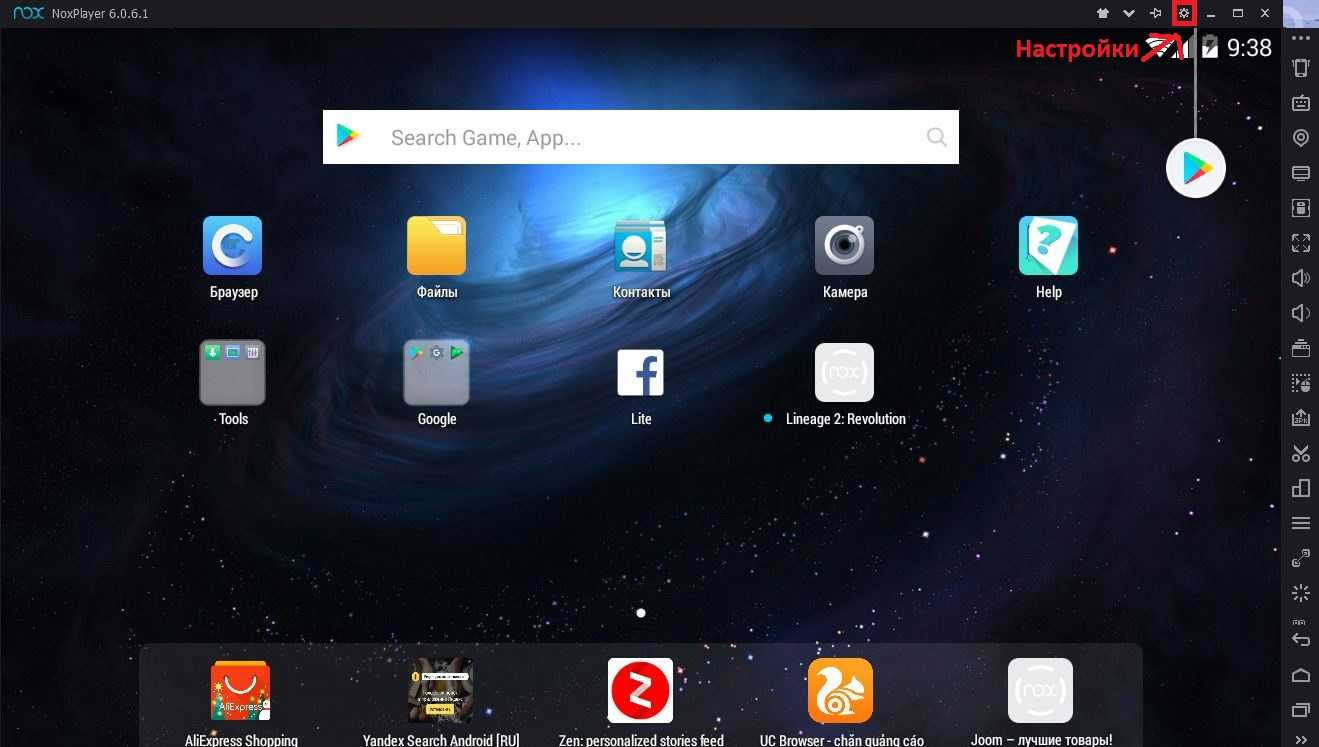The width and height of the screenshot is (1319, 747).
Task: Click the Search Game, App field
Action: coord(640,137)
